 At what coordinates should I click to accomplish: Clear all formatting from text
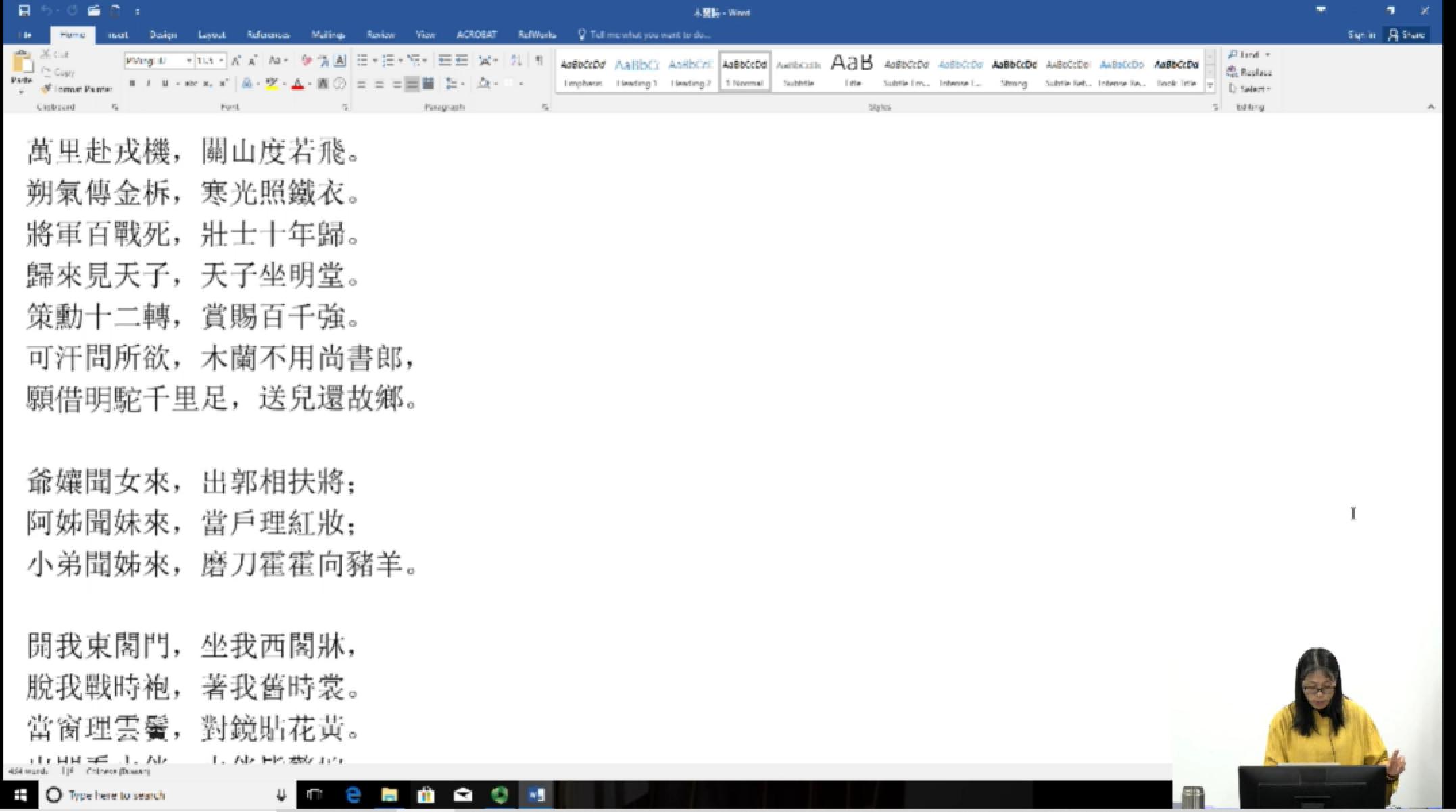click(x=306, y=61)
